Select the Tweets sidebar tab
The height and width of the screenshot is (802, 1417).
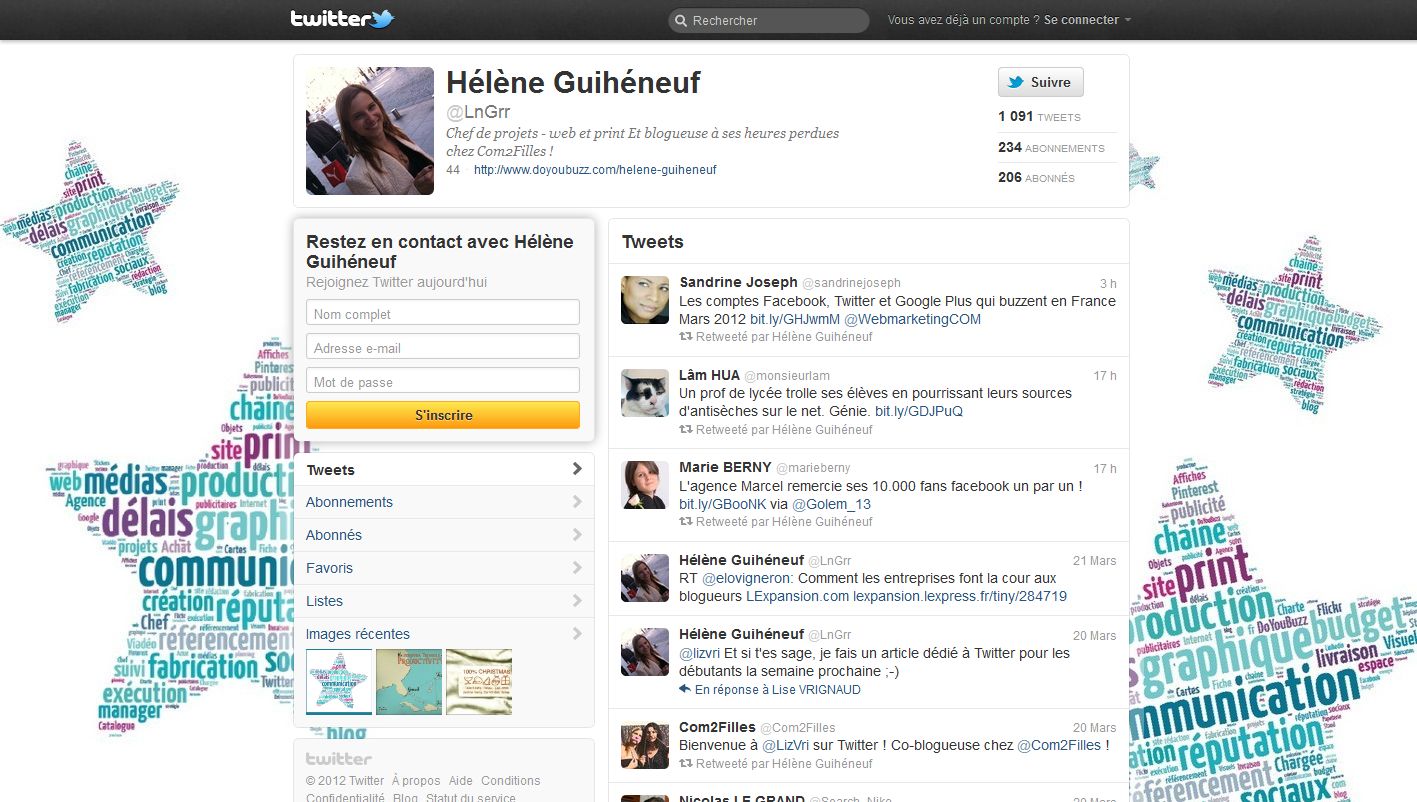pyautogui.click(x=444, y=469)
